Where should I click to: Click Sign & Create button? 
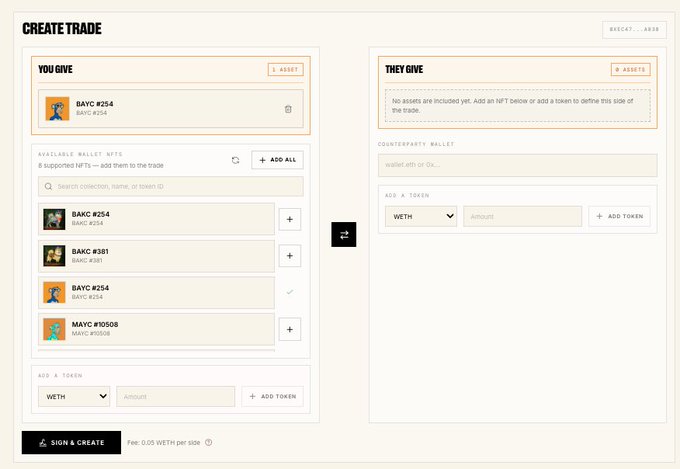pyautogui.click(x=72, y=443)
